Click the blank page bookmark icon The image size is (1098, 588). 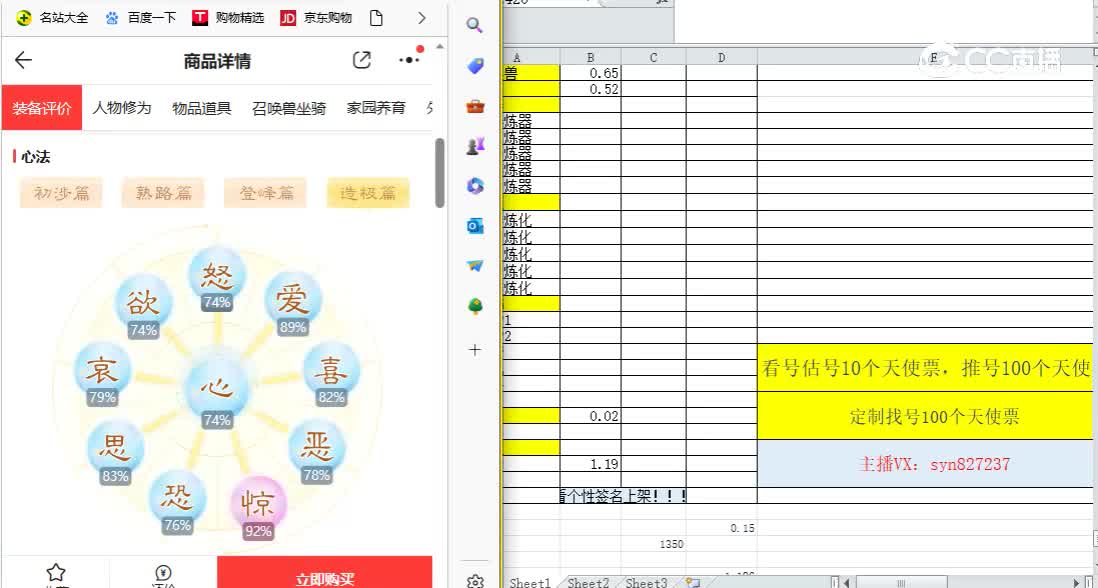pyautogui.click(x=376, y=18)
